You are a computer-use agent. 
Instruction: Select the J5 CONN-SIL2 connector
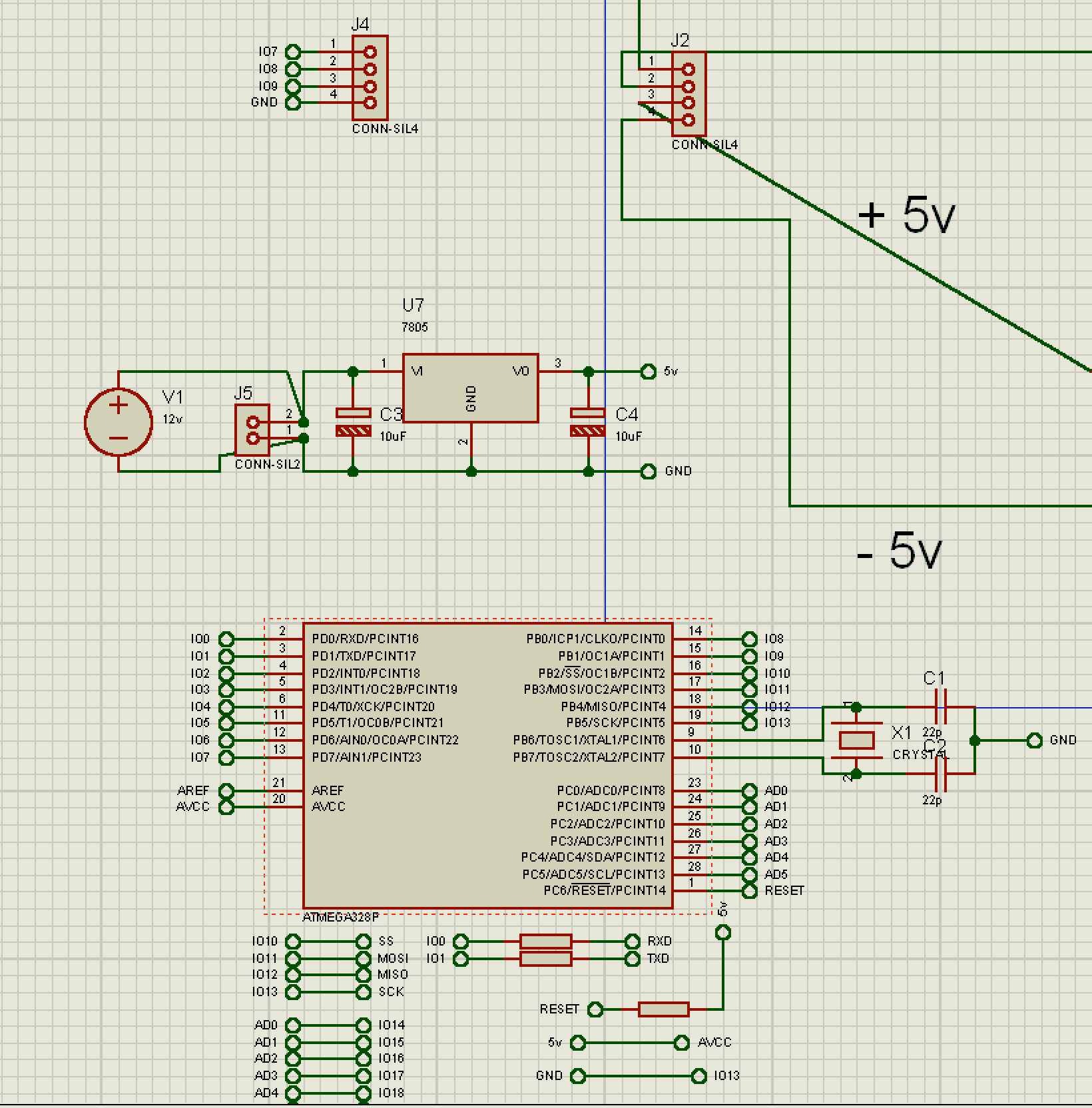pyautogui.click(x=252, y=430)
